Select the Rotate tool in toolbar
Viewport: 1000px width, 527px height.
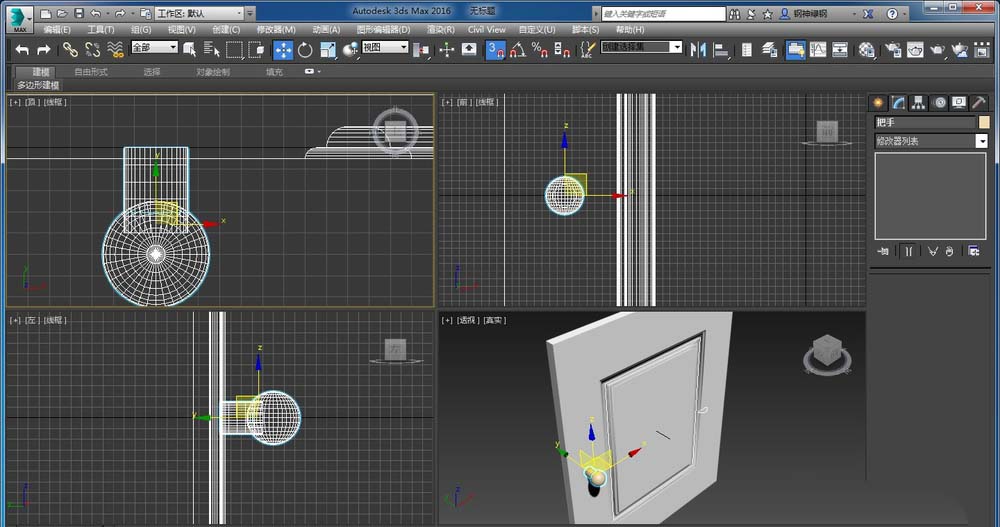[305, 50]
